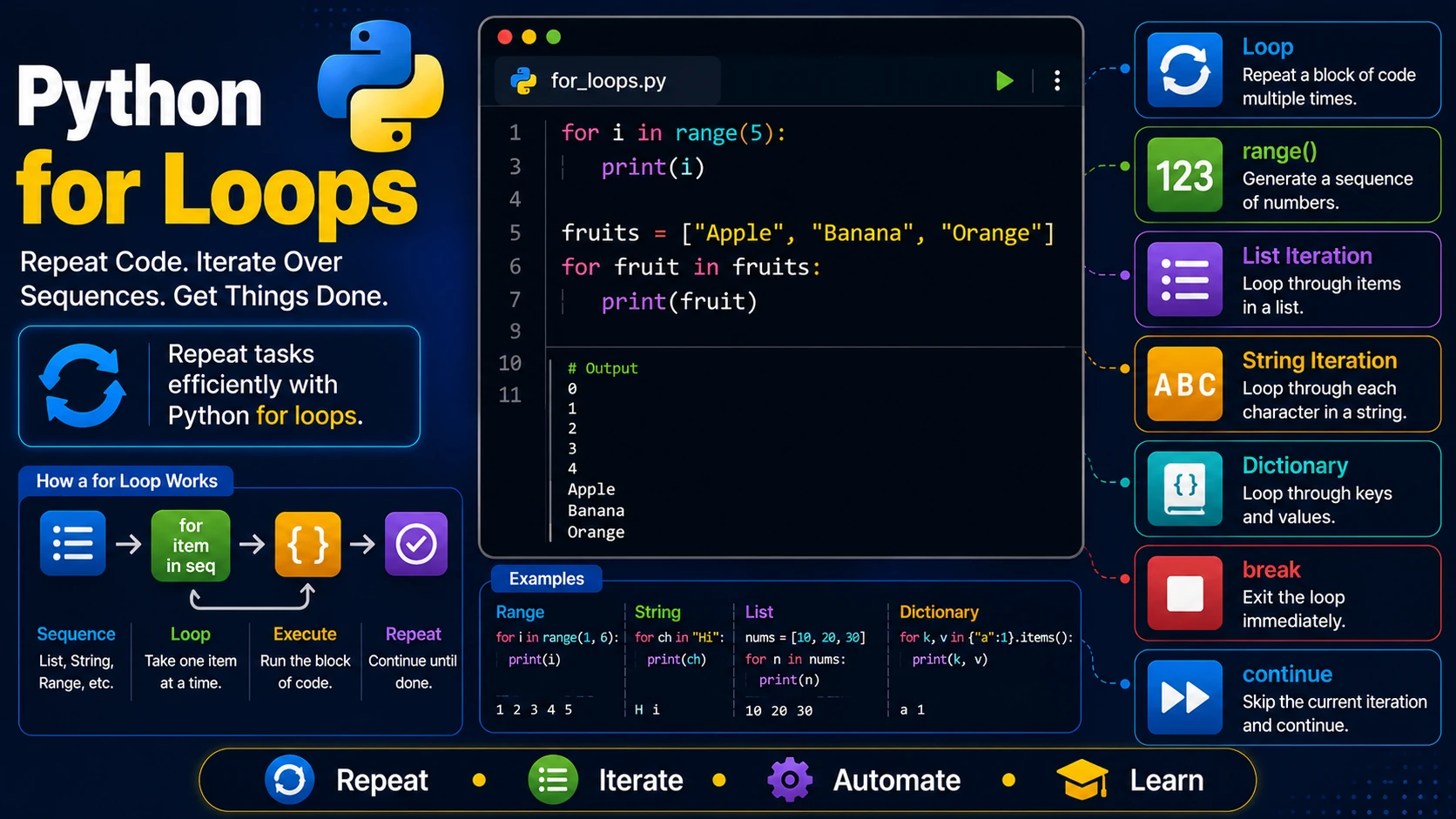This screenshot has height=819, width=1456.
Task: Click the 'continue' card title
Action: [1287, 675]
